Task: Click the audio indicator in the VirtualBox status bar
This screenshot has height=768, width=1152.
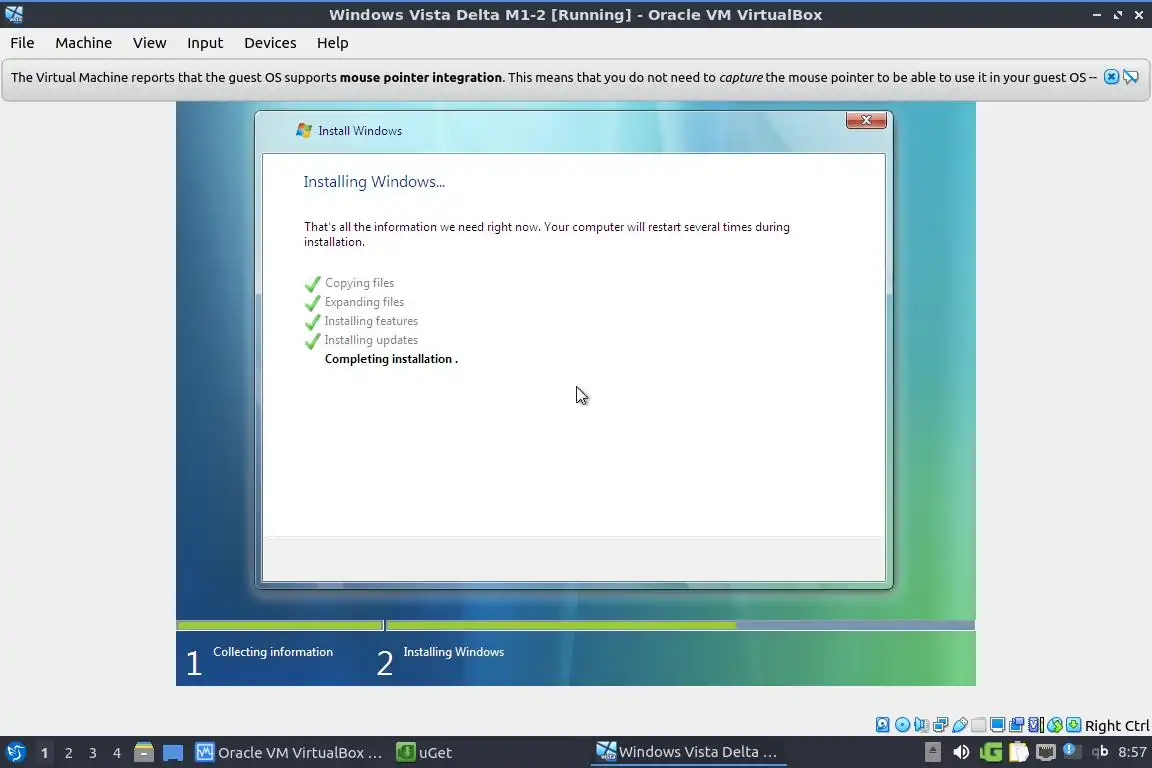Action: [921, 725]
